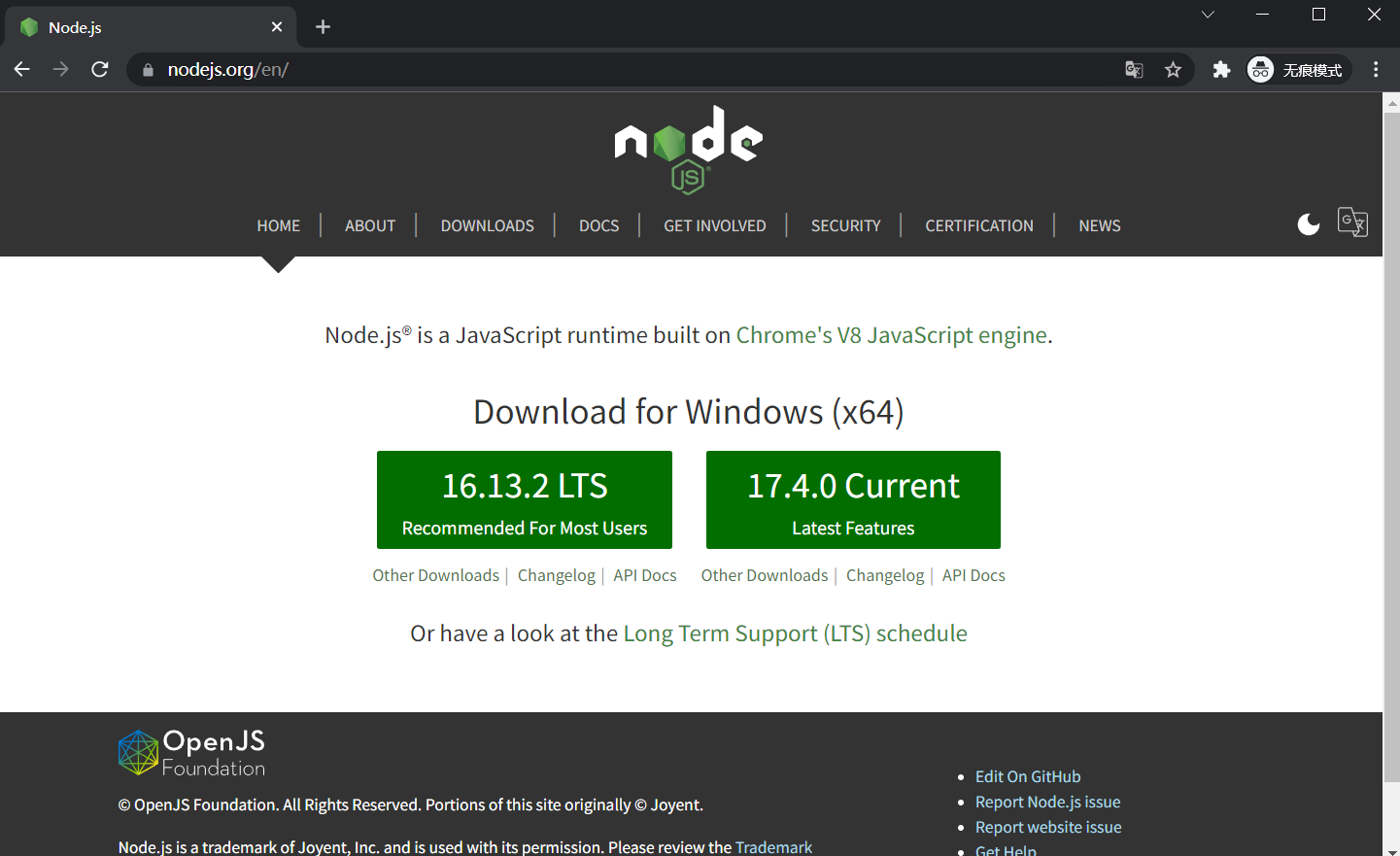This screenshot has width=1400, height=856.
Task: Download the 16.13.2 LTS version
Action: tap(525, 499)
